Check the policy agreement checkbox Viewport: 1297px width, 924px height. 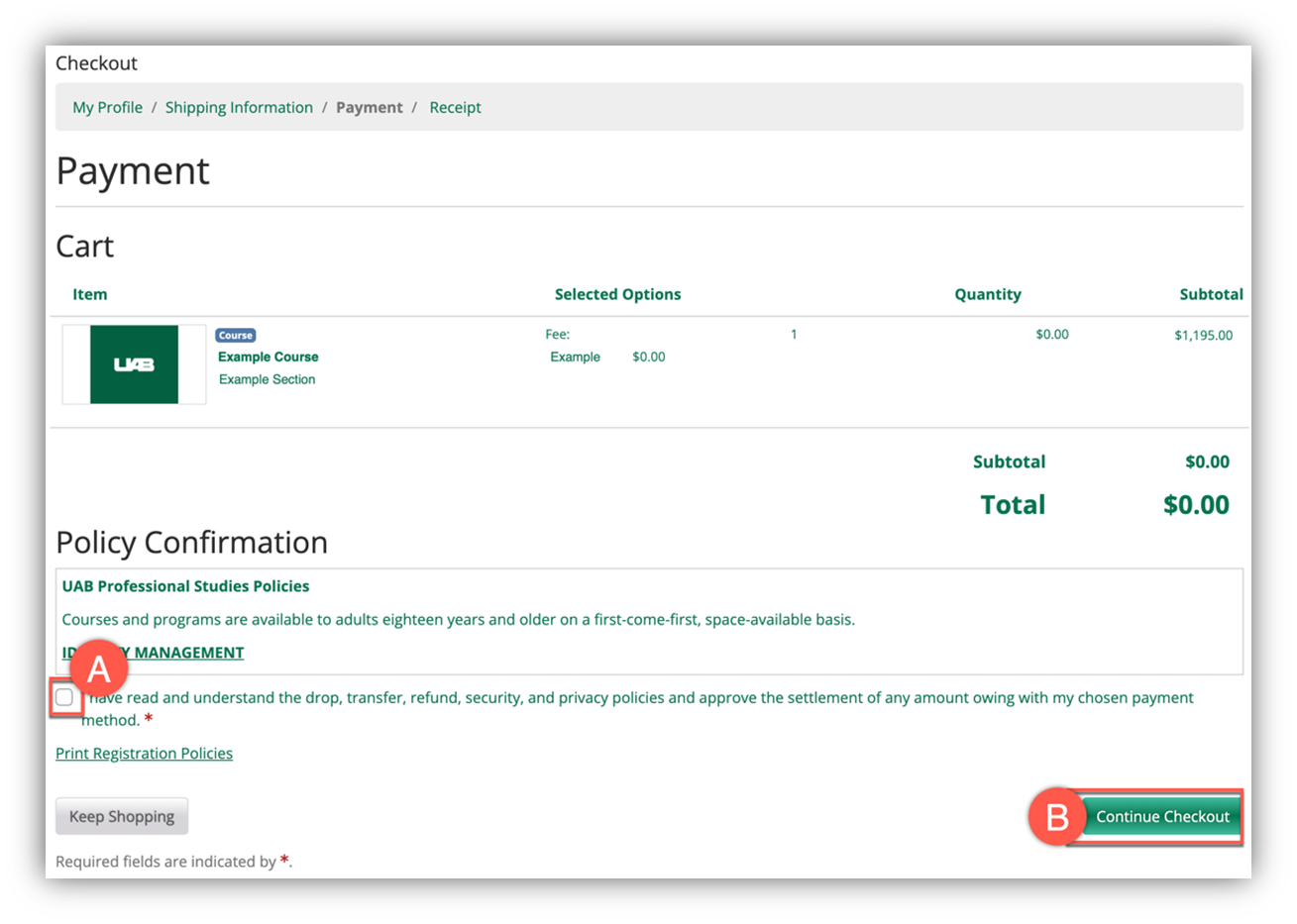[64, 698]
